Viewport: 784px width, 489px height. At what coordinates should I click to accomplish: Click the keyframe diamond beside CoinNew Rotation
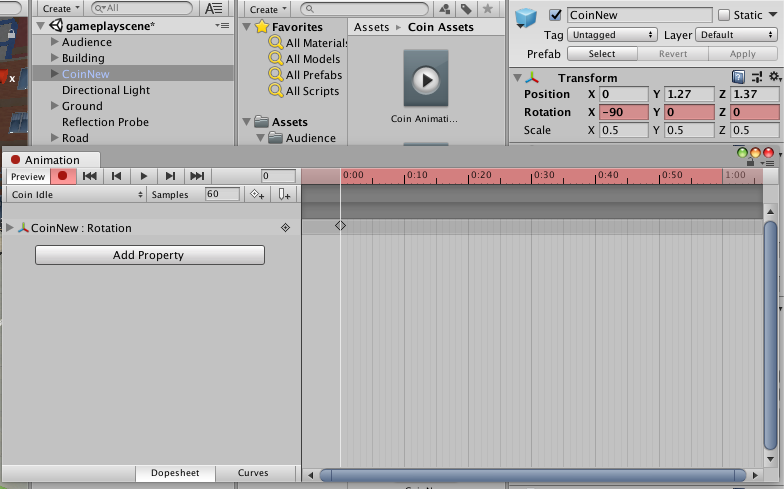tap(286, 228)
